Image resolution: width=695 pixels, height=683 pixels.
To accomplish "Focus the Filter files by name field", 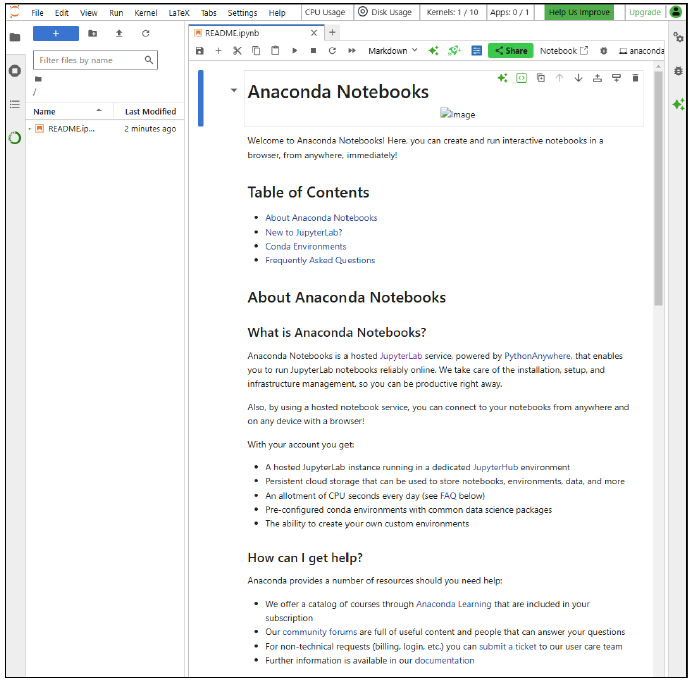I will pos(90,60).
